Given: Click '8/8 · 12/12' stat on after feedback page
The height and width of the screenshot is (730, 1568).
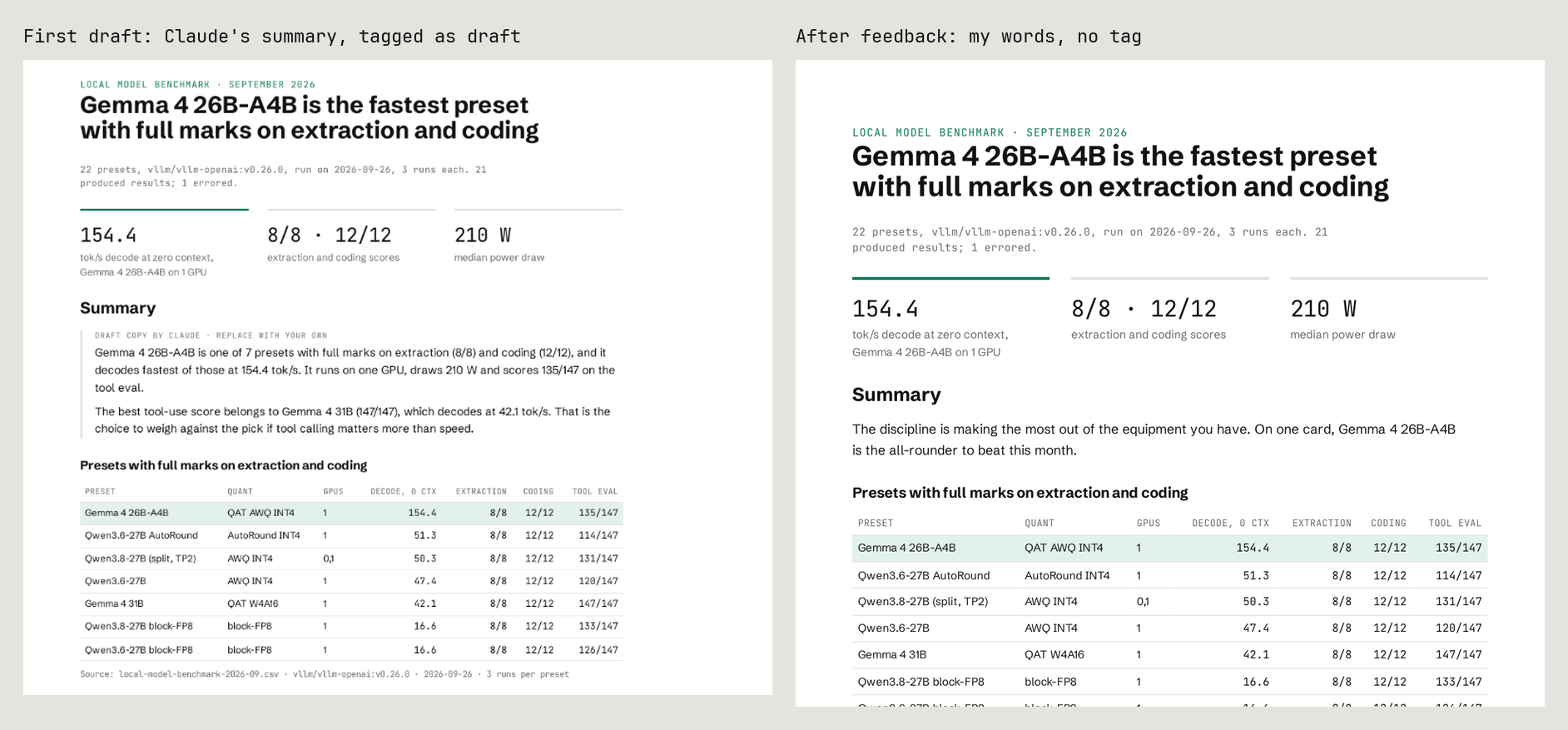Looking at the screenshot, I should point(1144,310).
